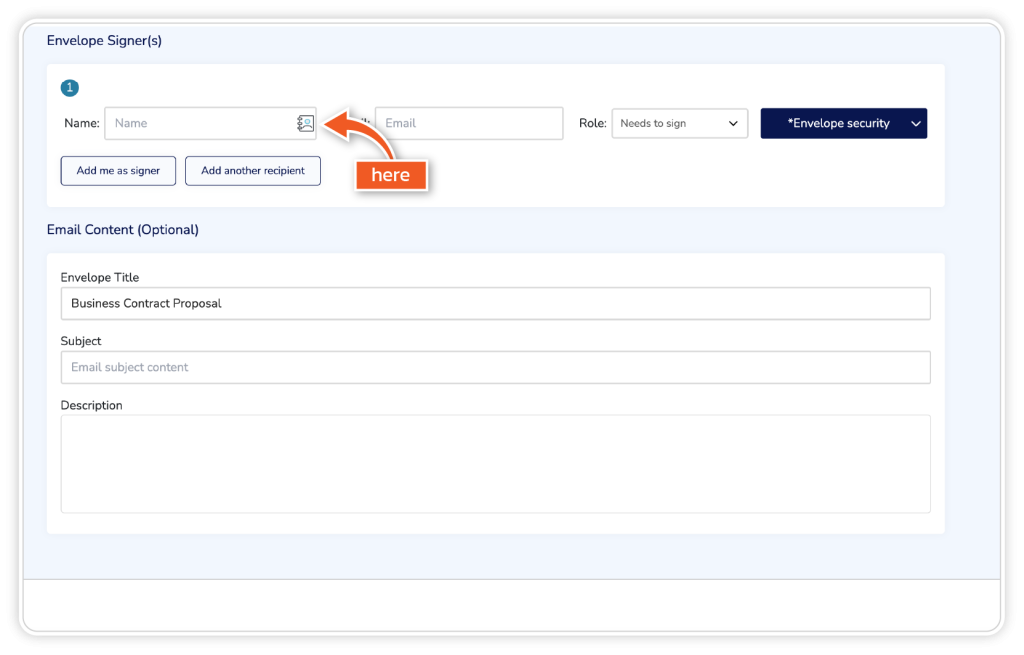The image size is (1024, 655).
Task: Select the Envelope Title field with Business Contract Proposal
Action: pyautogui.click(x=495, y=303)
